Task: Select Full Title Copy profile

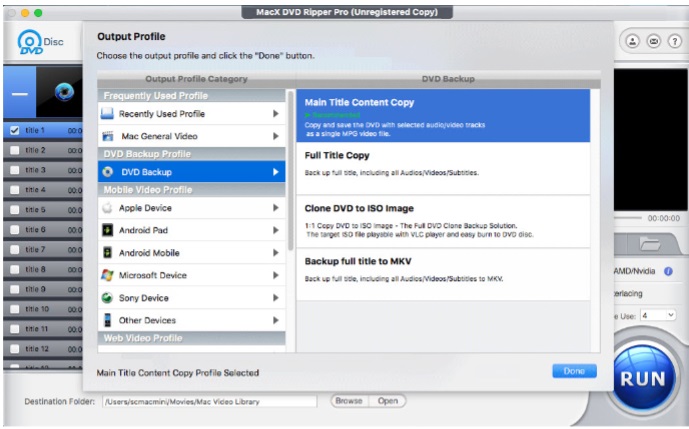Action: pyautogui.click(x=443, y=169)
